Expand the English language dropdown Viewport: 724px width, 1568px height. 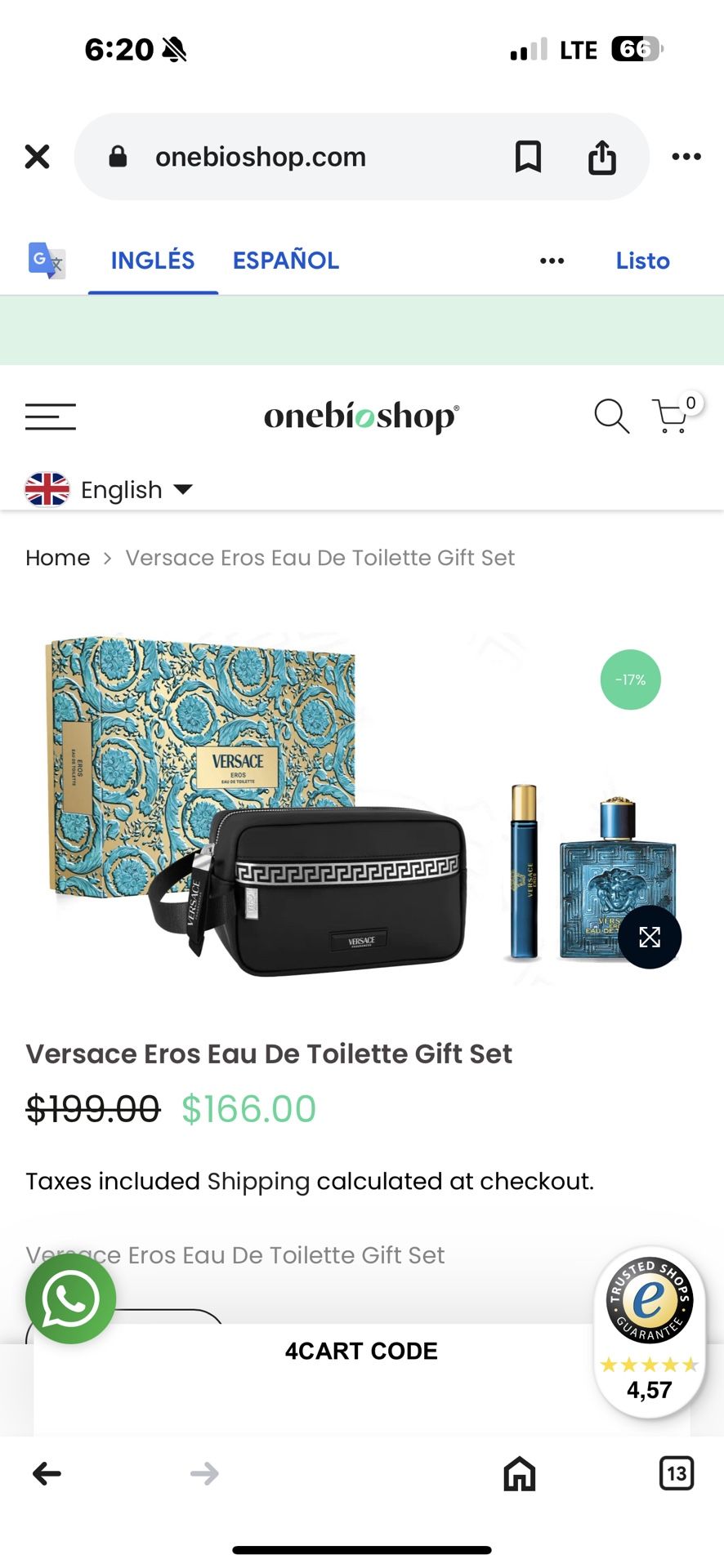(x=109, y=489)
